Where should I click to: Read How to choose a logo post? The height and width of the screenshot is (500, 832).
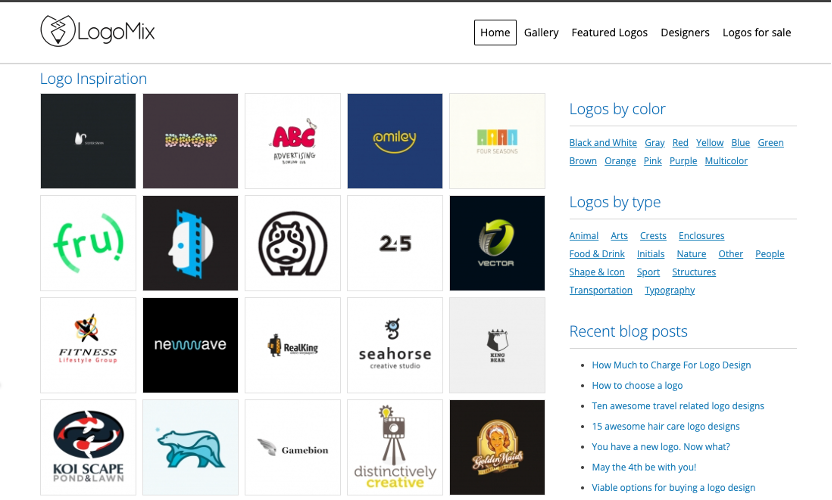[637, 385]
